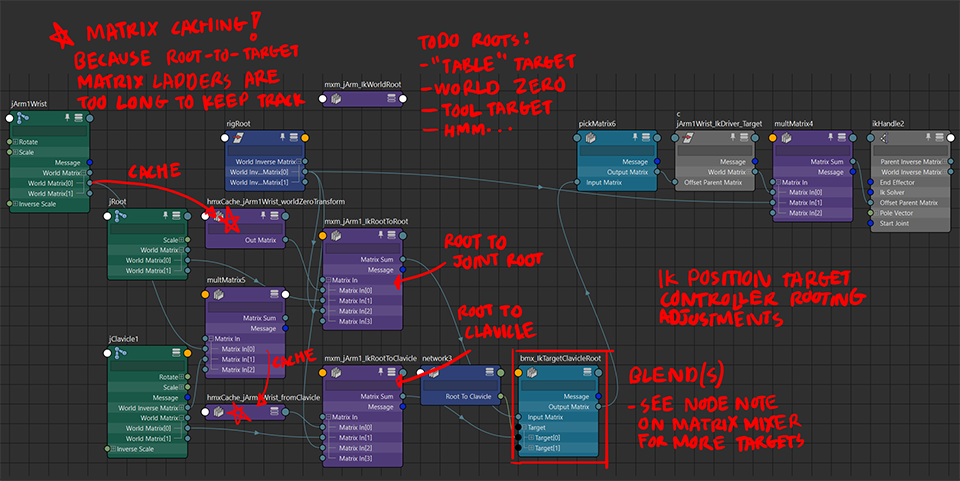The image size is (960, 481).
Task: Click the ikHandle2 node type icon
Action: coord(884,137)
